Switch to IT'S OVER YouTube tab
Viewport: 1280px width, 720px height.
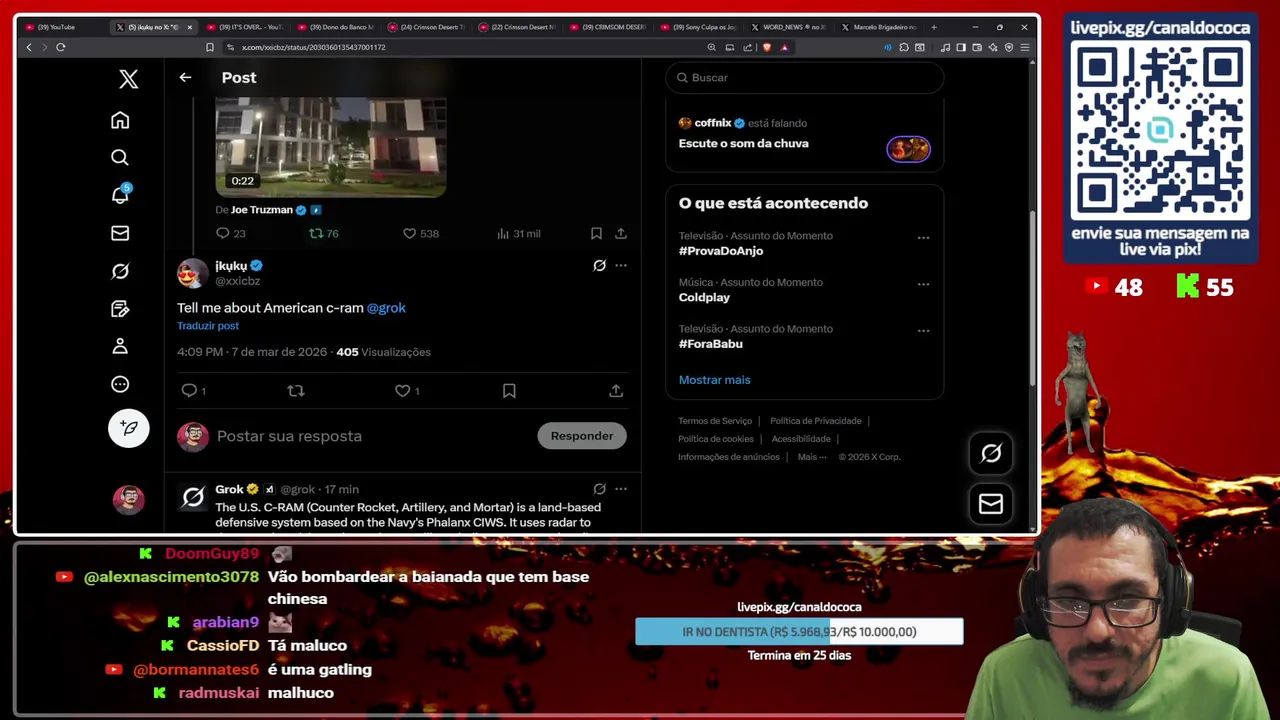point(244,27)
